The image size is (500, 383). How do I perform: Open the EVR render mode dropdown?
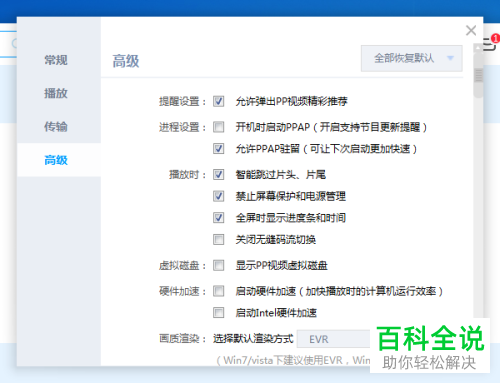click(333, 339)
